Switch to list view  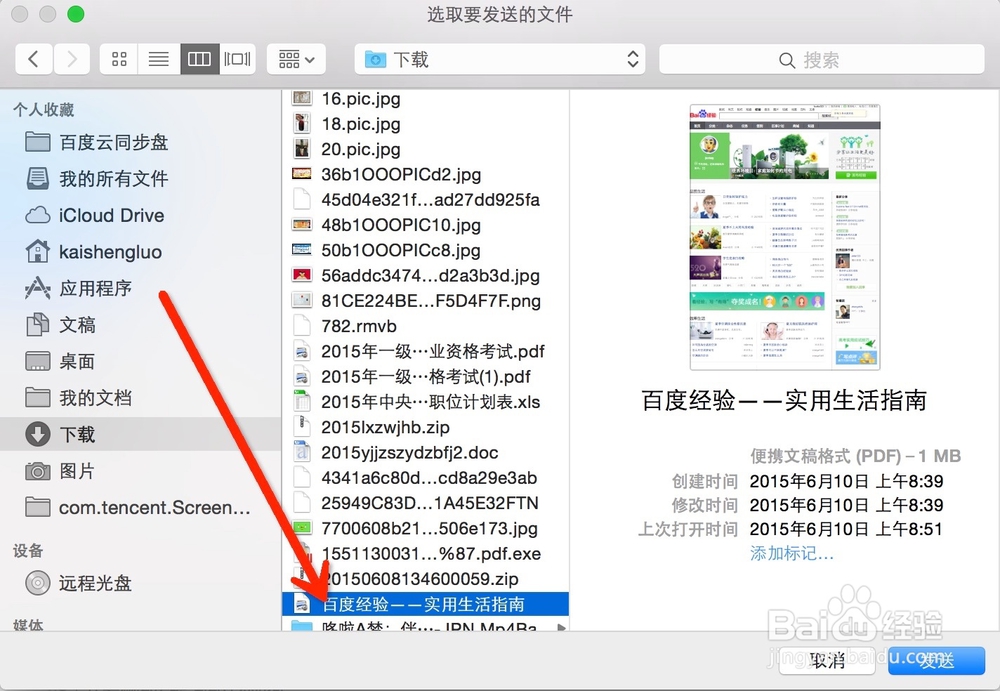(x=158, y=58)
